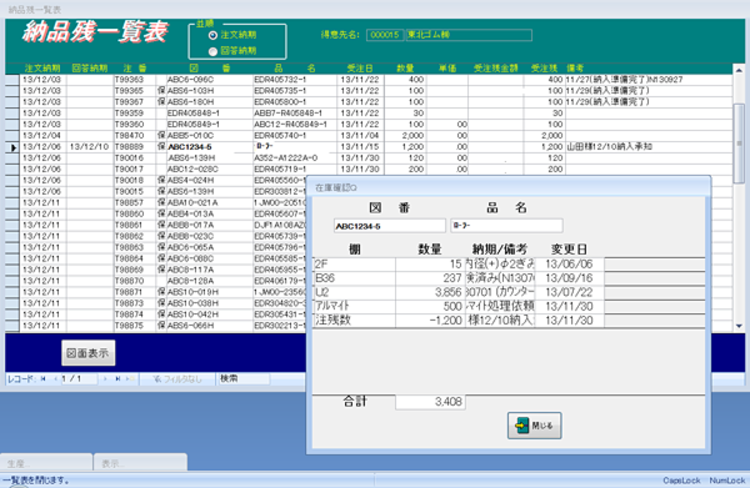This screenshot has height=488, width=750.
Task: Click the 受注残金額 column header
Action: [496, 68]
